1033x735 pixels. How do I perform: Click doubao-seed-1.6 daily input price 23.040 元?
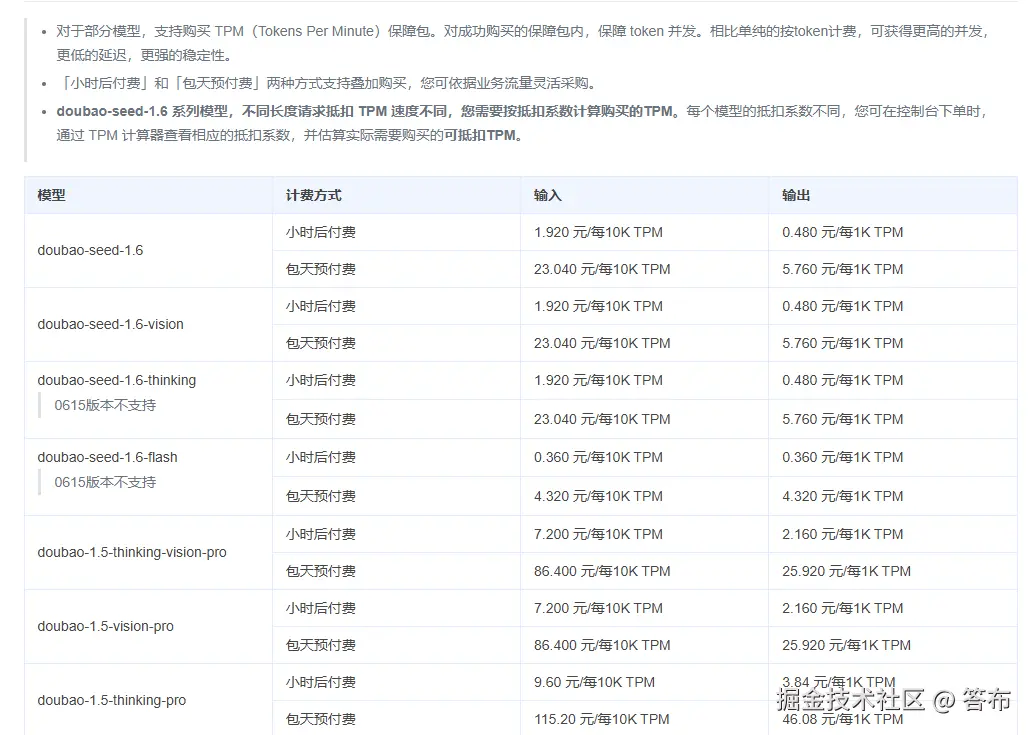point(602,269)
